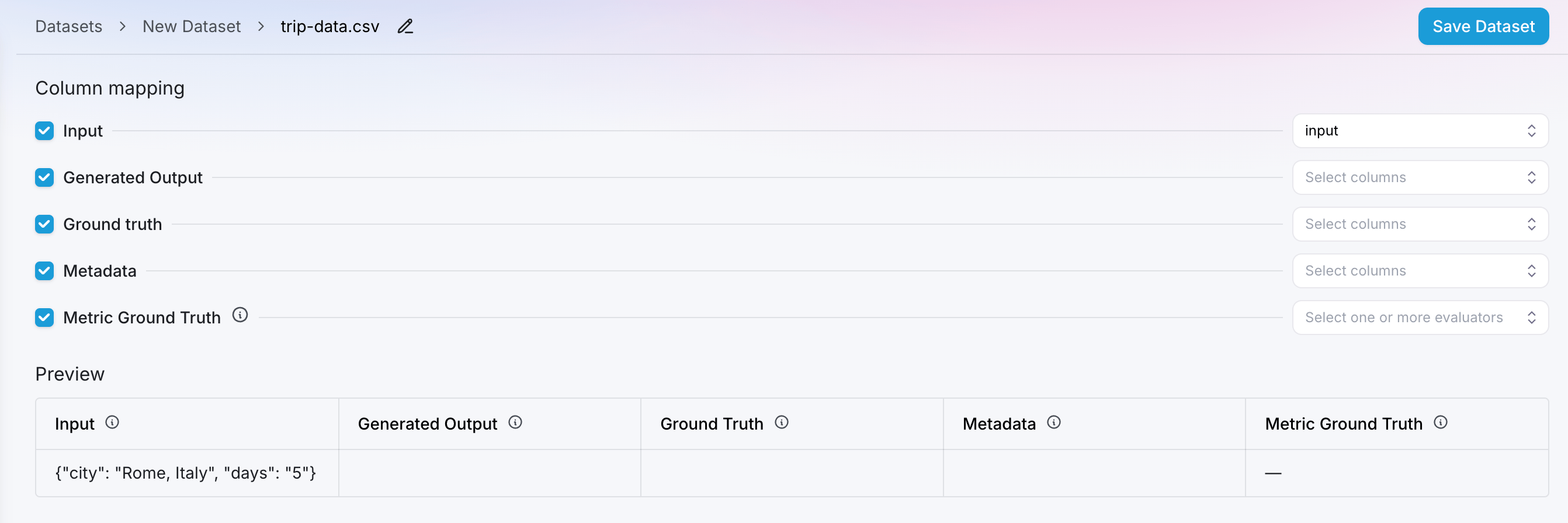Click the Rome, Italy preview table cell
The image size is (1568, 523).
[187, 473]
